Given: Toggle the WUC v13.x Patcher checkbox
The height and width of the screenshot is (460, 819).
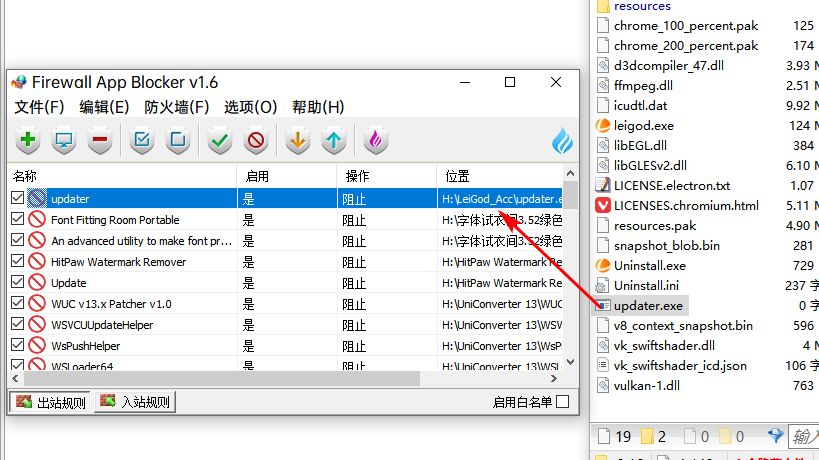Looking at the screenshot, I should click(x=17, y=303).
